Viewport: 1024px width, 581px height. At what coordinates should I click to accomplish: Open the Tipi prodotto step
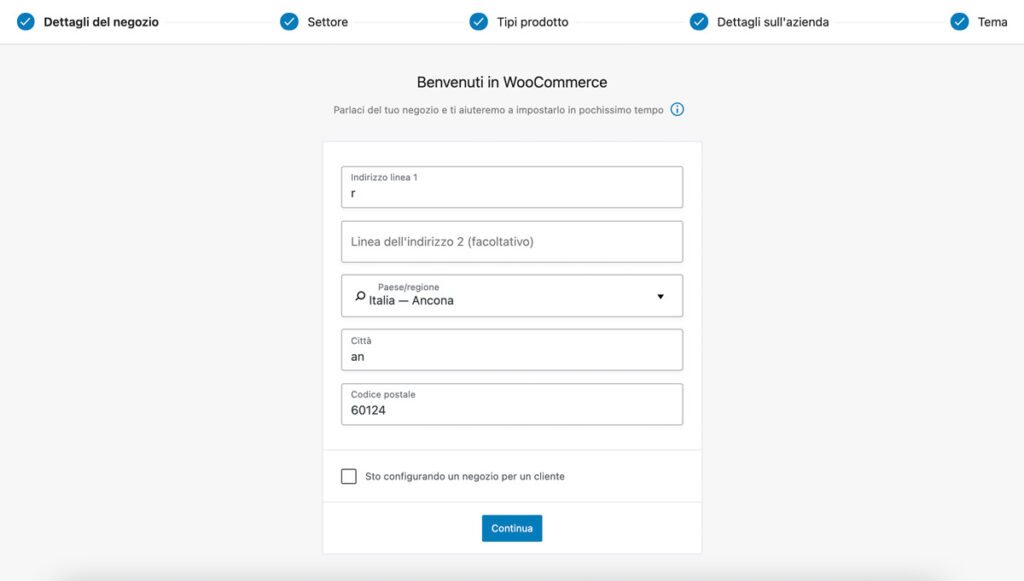click(x=532, y=22)
